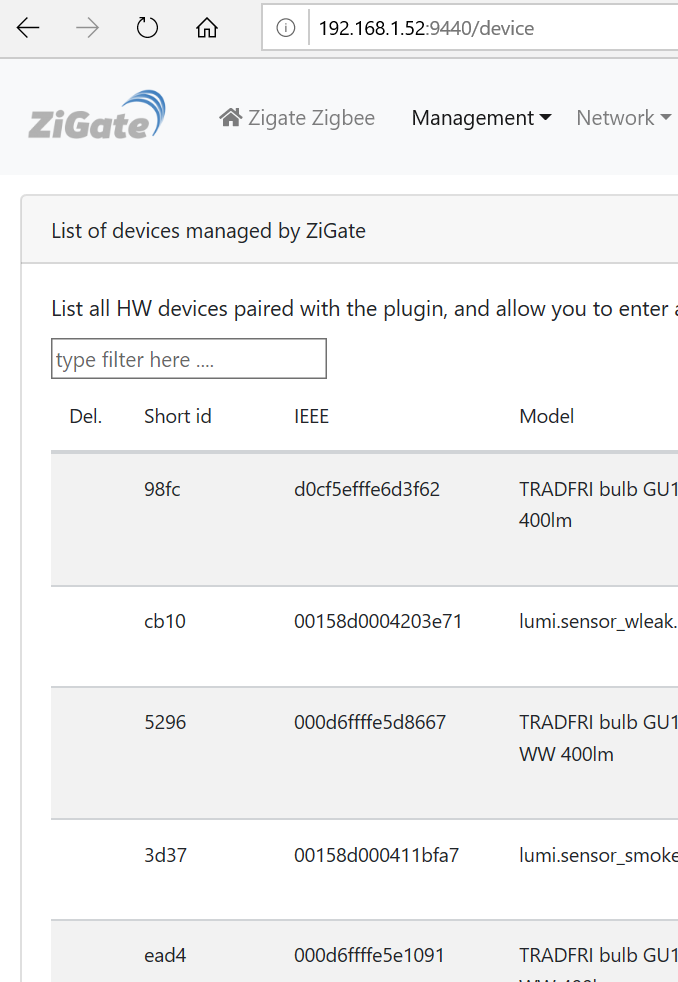This screenshot has height=982, width=678.
Task: Go to browser home page icon
Action: [207, 28]
